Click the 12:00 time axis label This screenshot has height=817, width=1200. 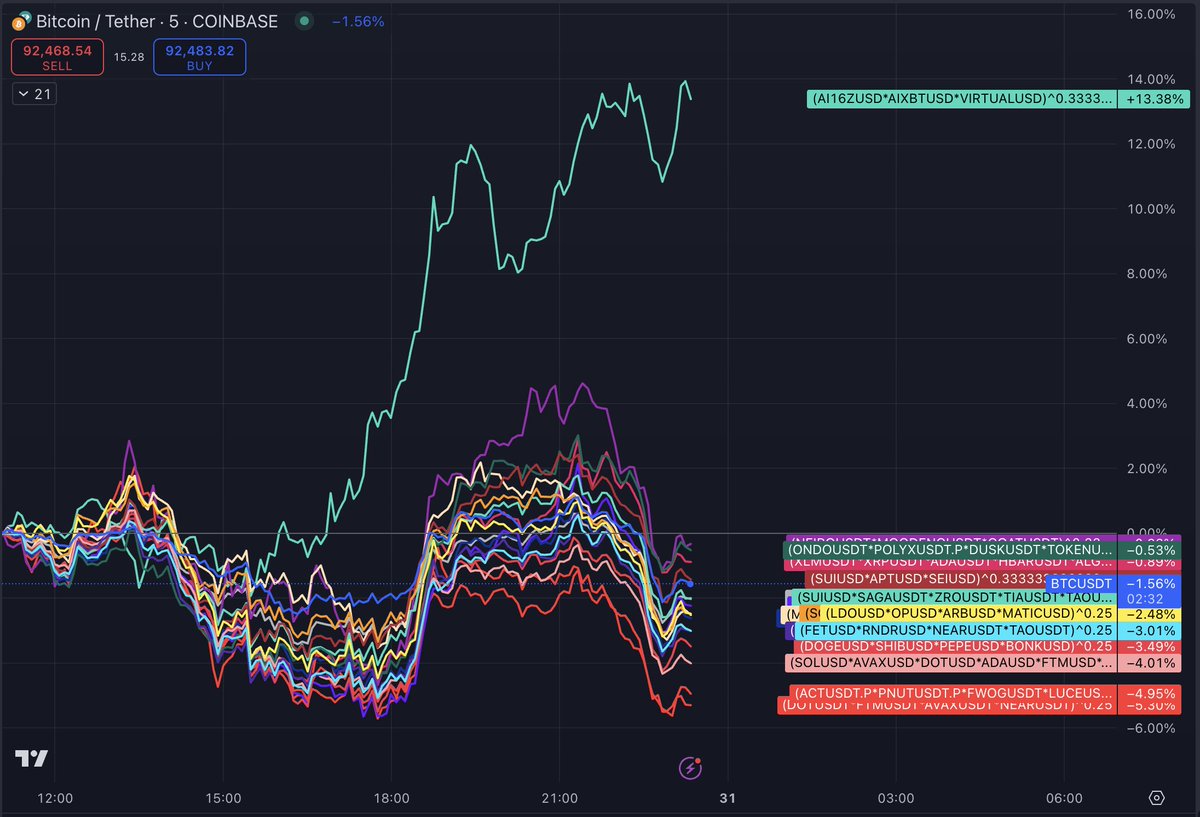pyautogui.click(x=54, y=798)
